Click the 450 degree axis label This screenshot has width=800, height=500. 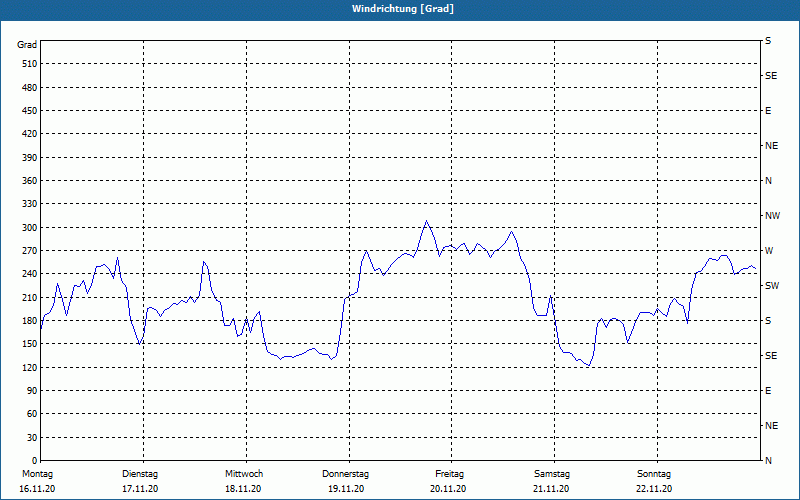click(x=30, y=111)
